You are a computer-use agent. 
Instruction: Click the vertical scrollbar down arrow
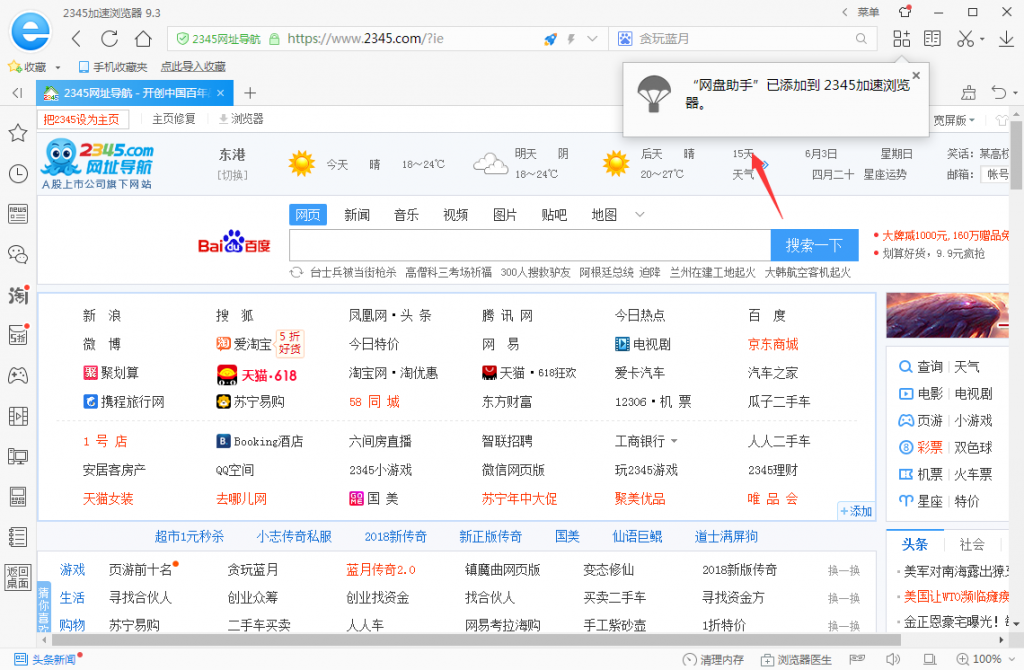(1016, 624)
